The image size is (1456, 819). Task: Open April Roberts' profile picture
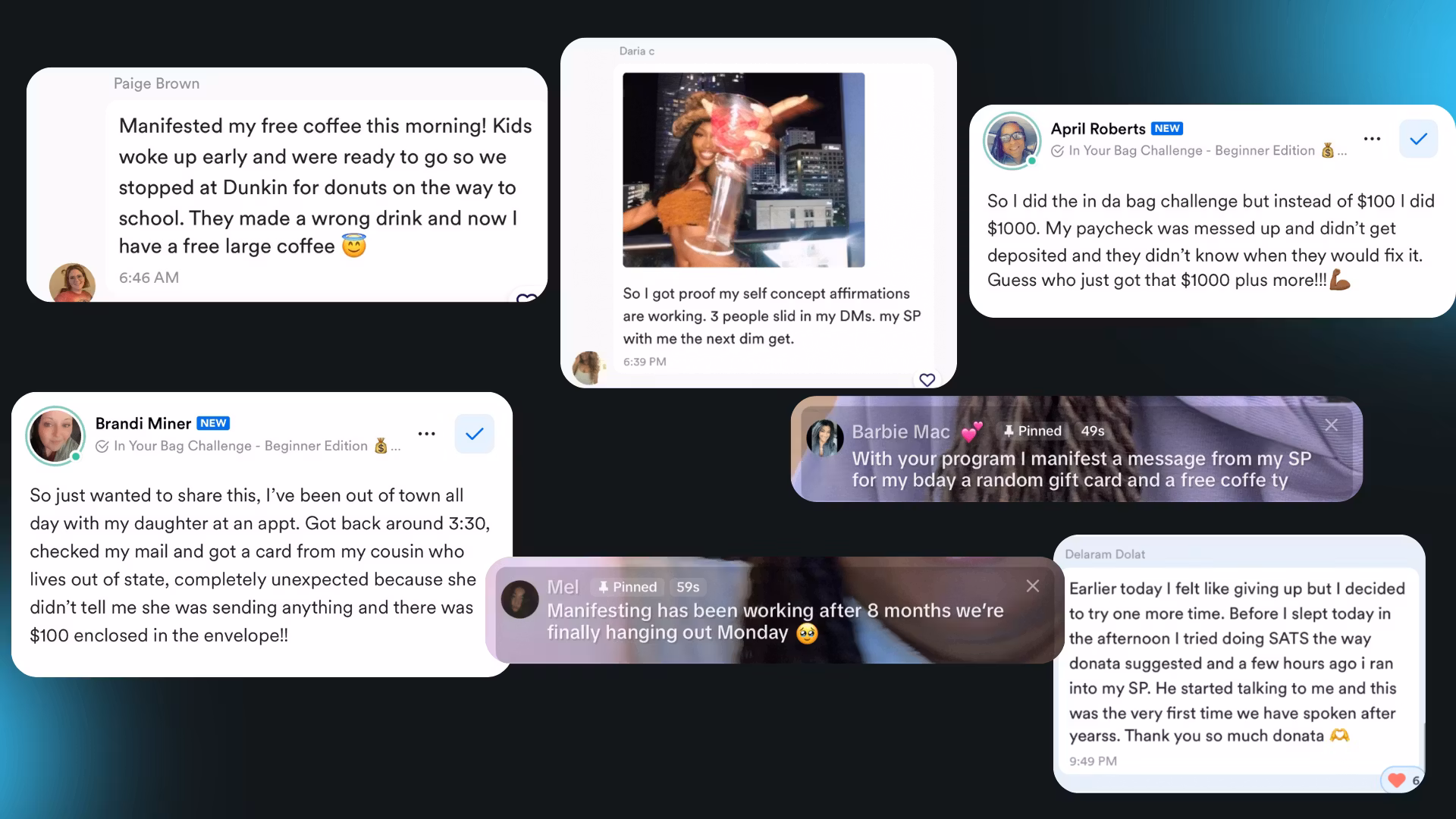1012,141
